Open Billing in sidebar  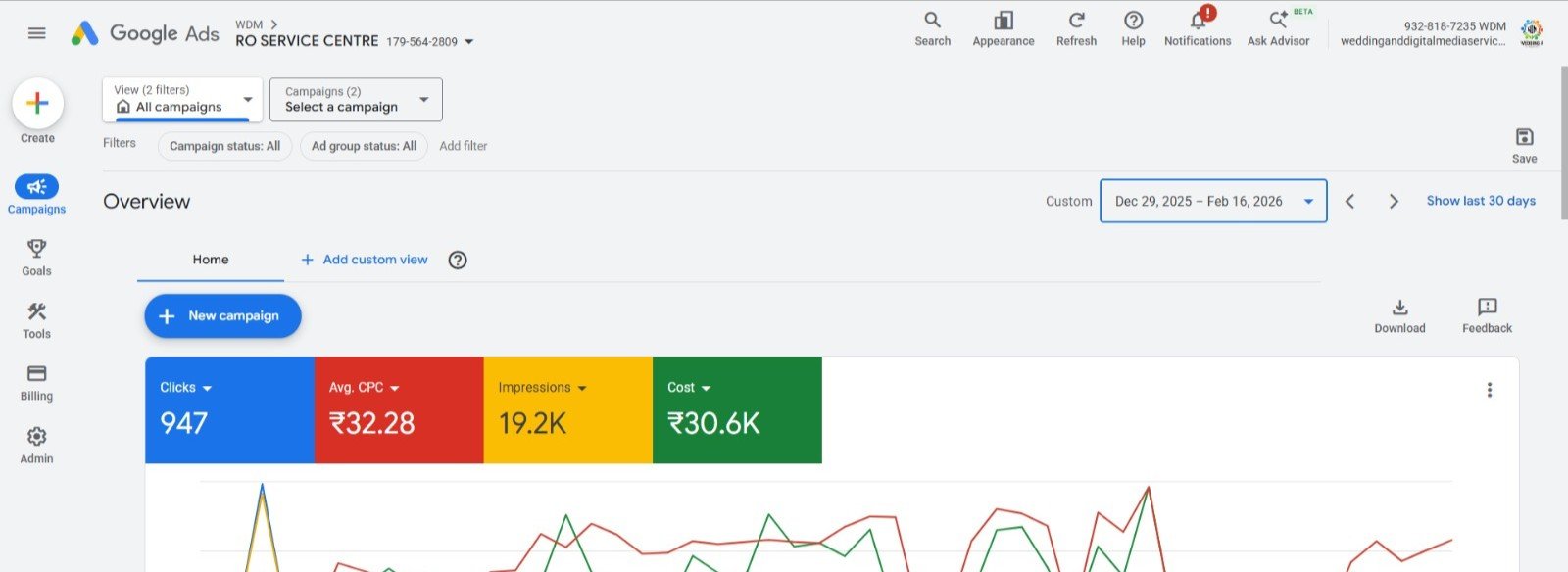coord(36,383)
